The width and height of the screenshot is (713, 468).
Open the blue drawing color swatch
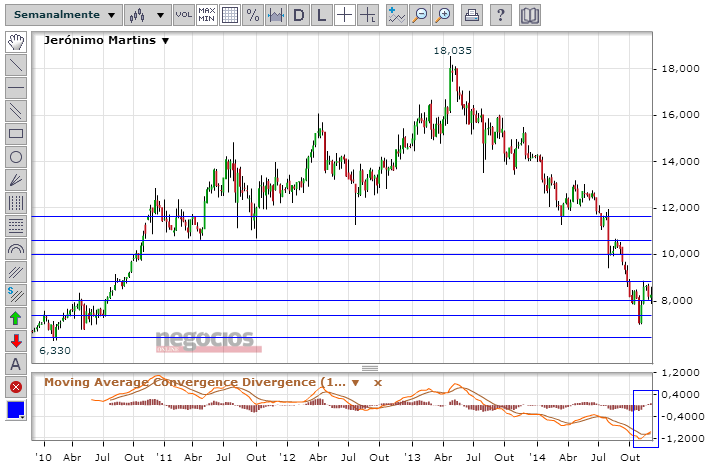[16, 410]
